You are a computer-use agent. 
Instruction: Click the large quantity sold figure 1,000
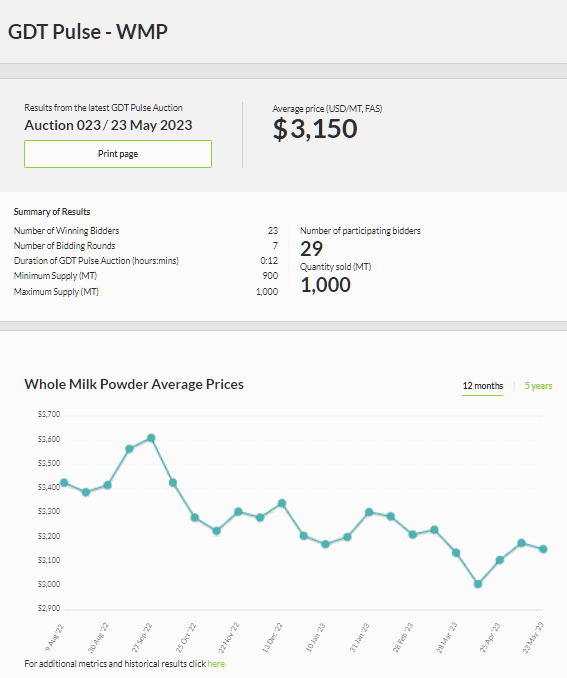pos(325,285)
